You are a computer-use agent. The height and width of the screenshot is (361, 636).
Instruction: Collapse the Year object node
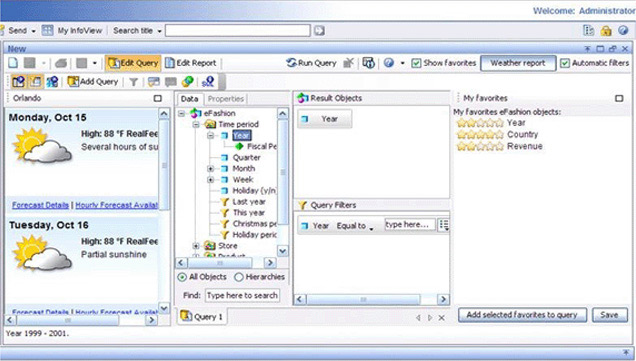pos(210,135)
